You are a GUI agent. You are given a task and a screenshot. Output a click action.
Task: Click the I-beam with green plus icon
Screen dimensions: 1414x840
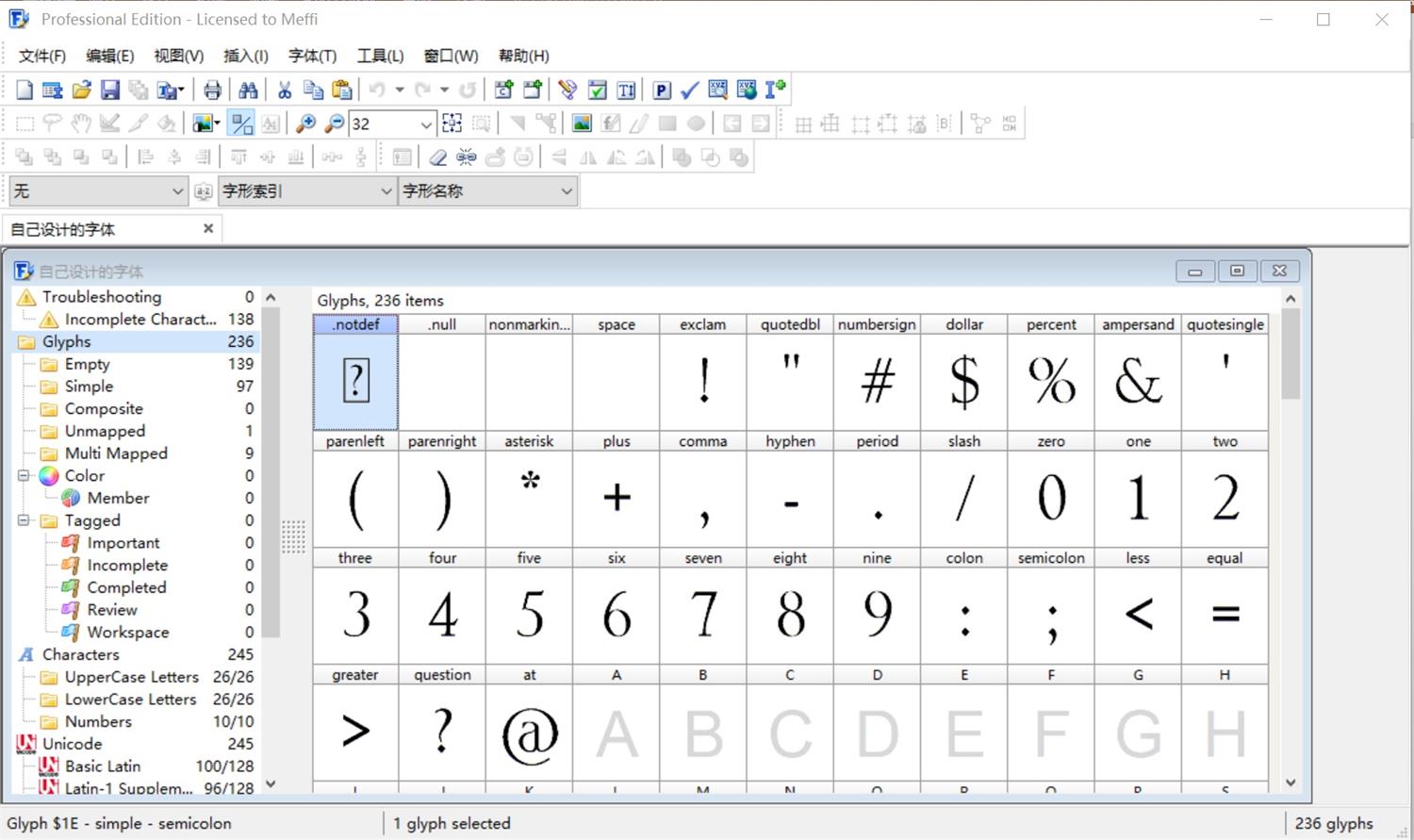(x=775, y=90)
